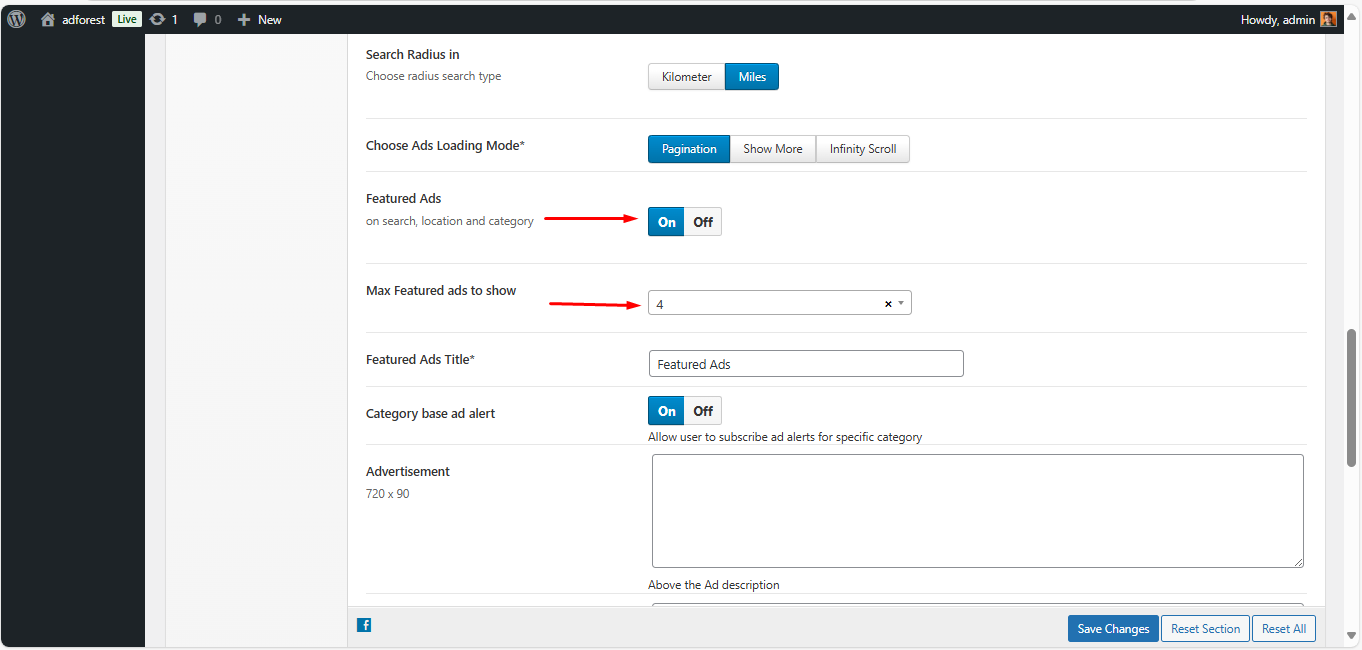Screen dimensions: 1362x650
Task: Click the admin avatar picture
Action: pos(1328,19)
